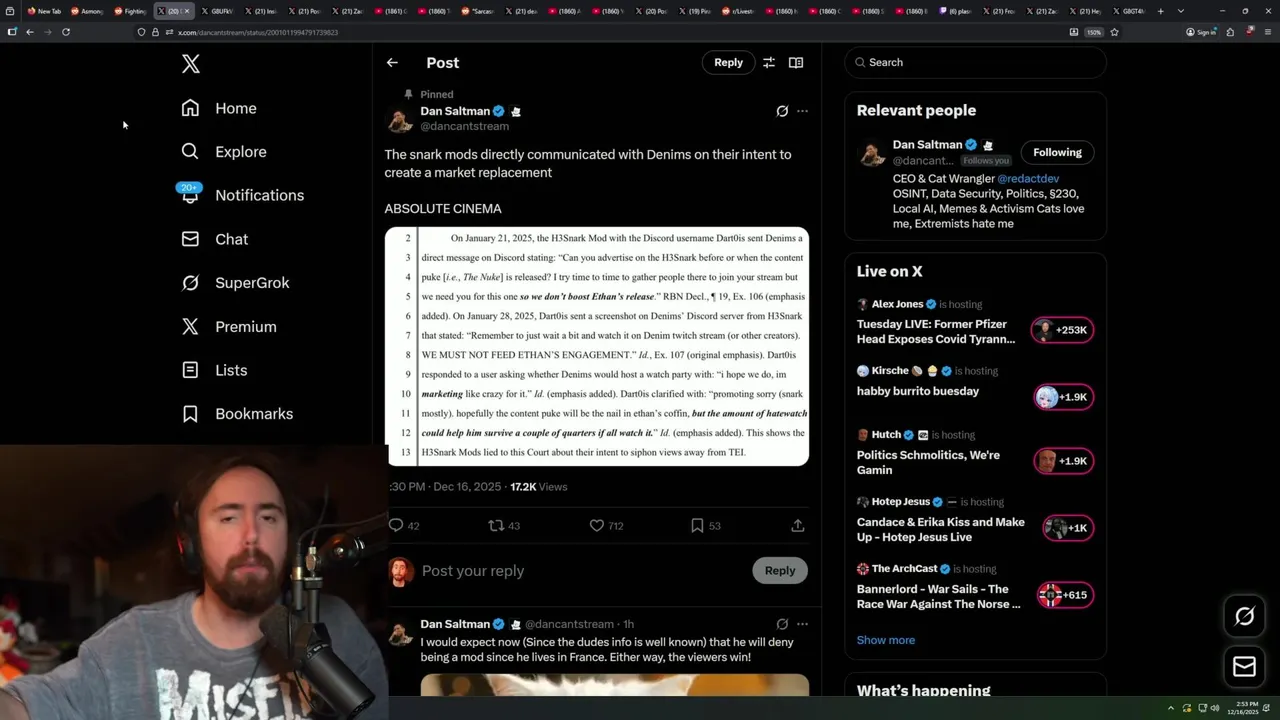
Task: Go back using the browser back arrow
Action: pos(30,32)
